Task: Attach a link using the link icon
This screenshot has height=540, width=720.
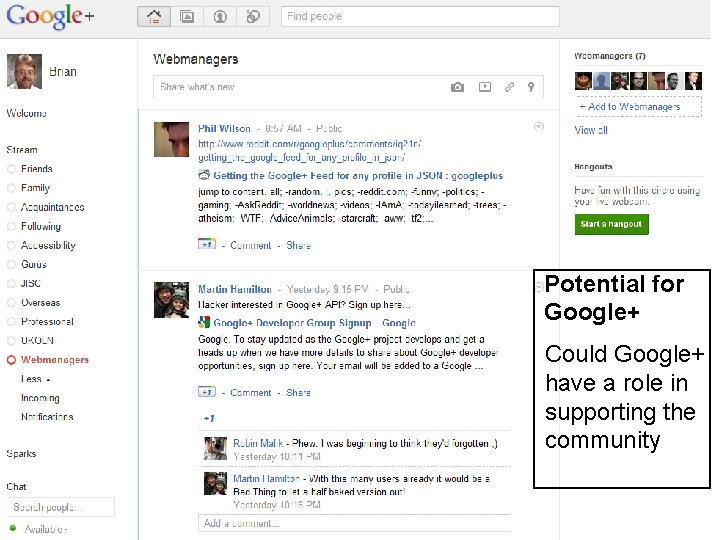Action: pos(509,87)
